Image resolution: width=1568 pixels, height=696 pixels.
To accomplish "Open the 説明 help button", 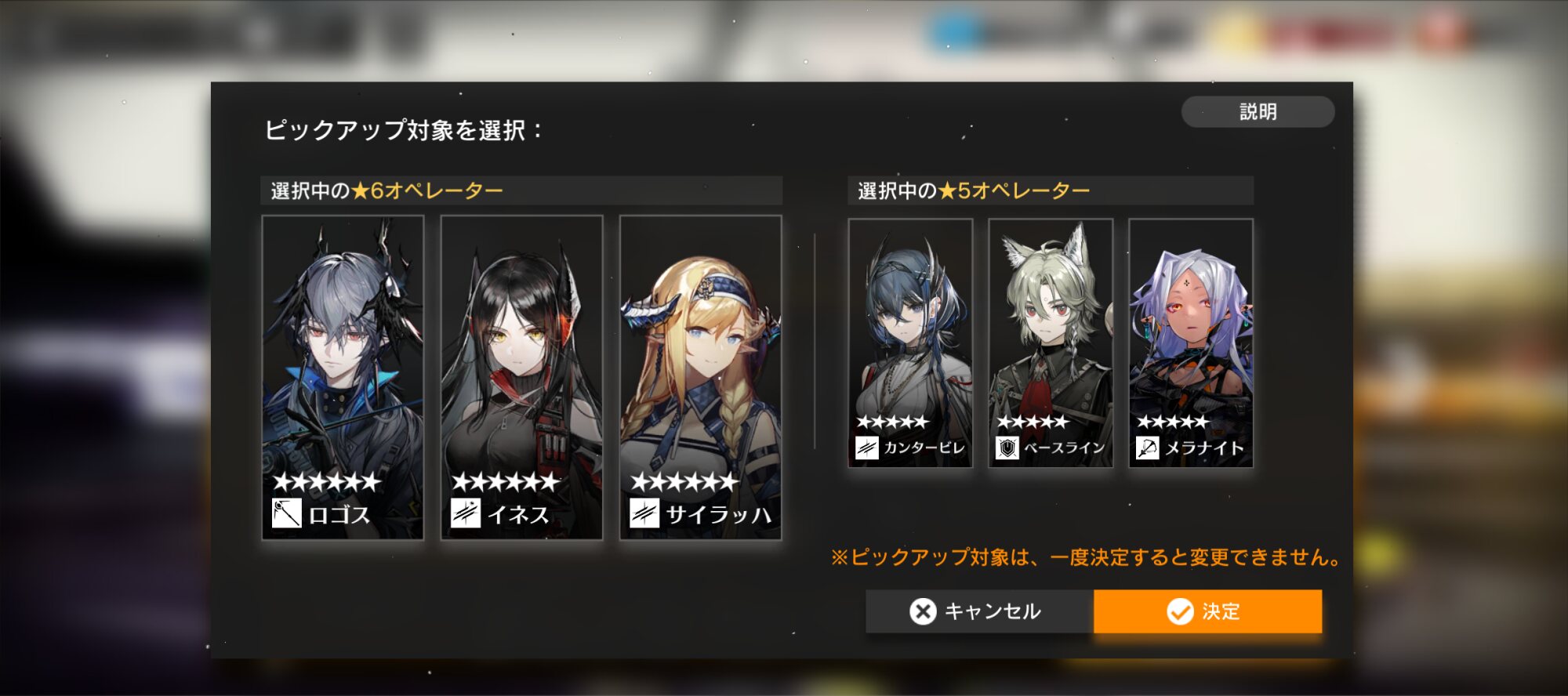I will pos(1258,111).
